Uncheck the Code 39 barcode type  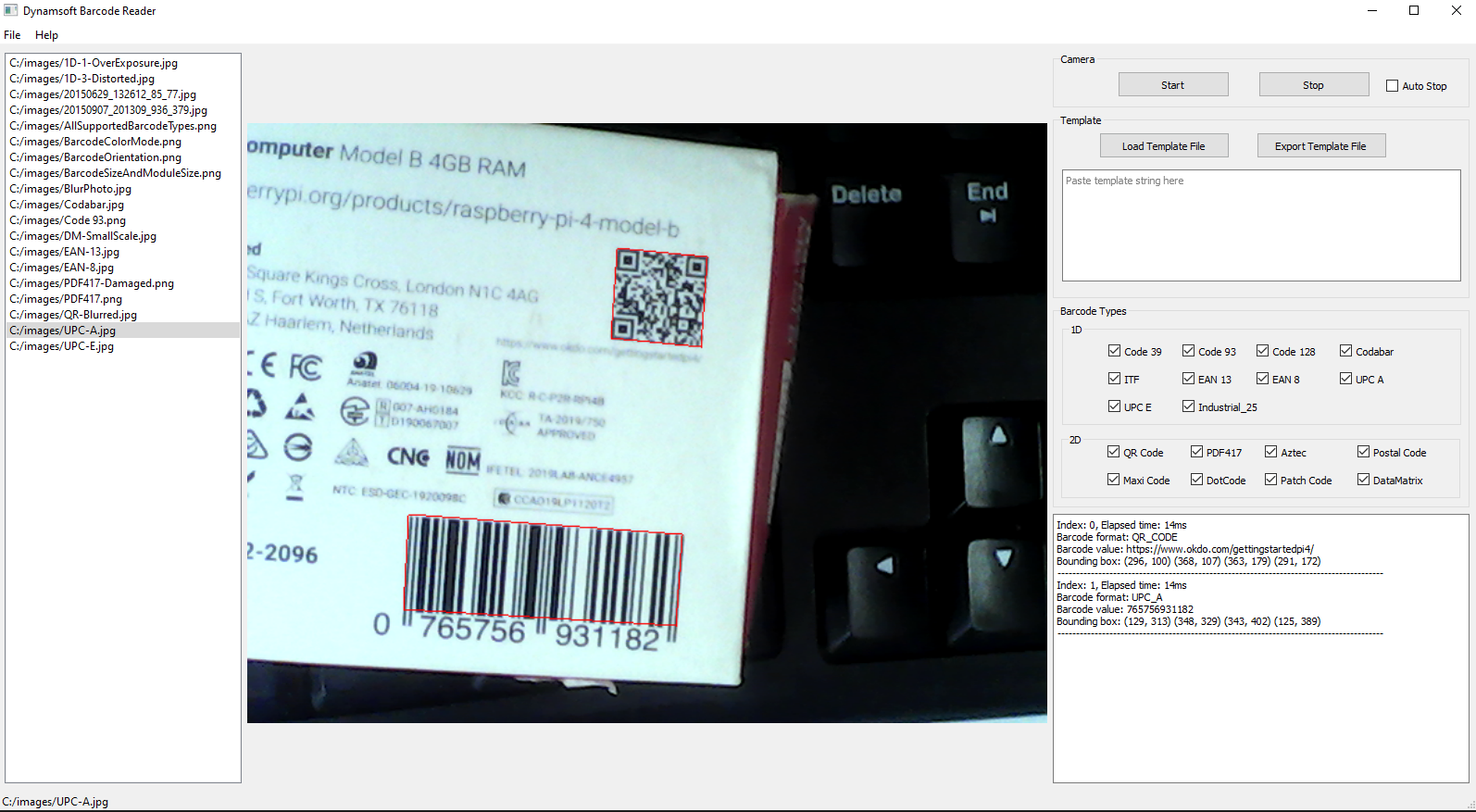pyautogui.click(x=1115, y=351)
